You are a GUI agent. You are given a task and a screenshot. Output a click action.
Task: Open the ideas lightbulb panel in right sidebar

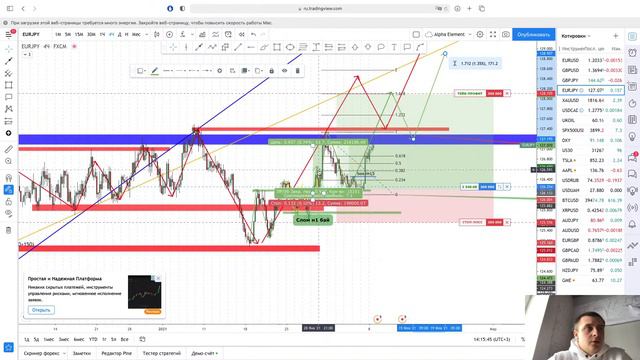632,136
